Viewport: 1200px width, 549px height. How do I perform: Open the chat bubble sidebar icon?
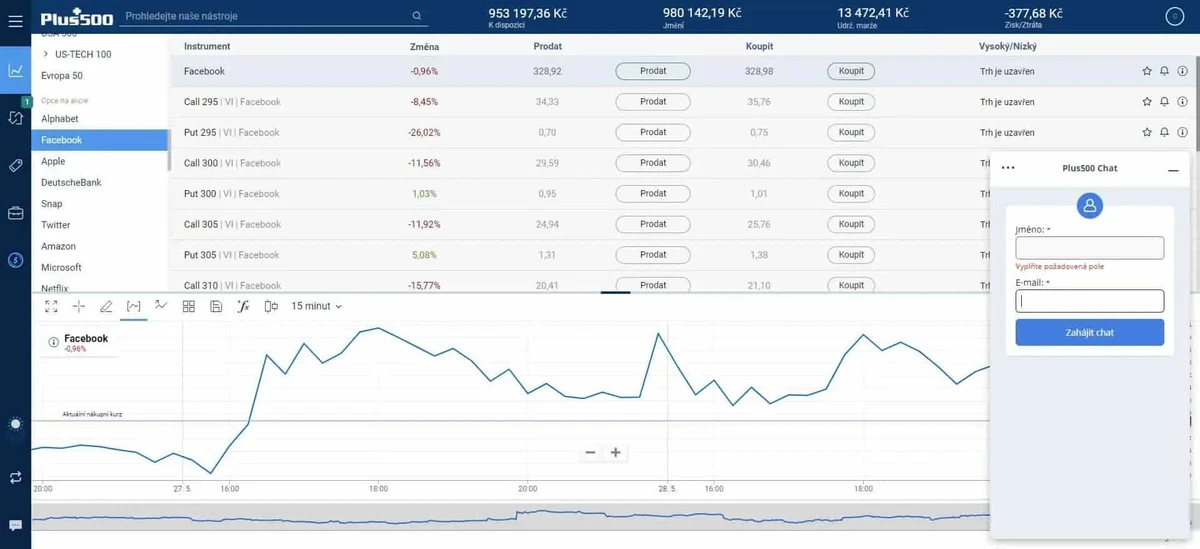(x=15, y=525)
